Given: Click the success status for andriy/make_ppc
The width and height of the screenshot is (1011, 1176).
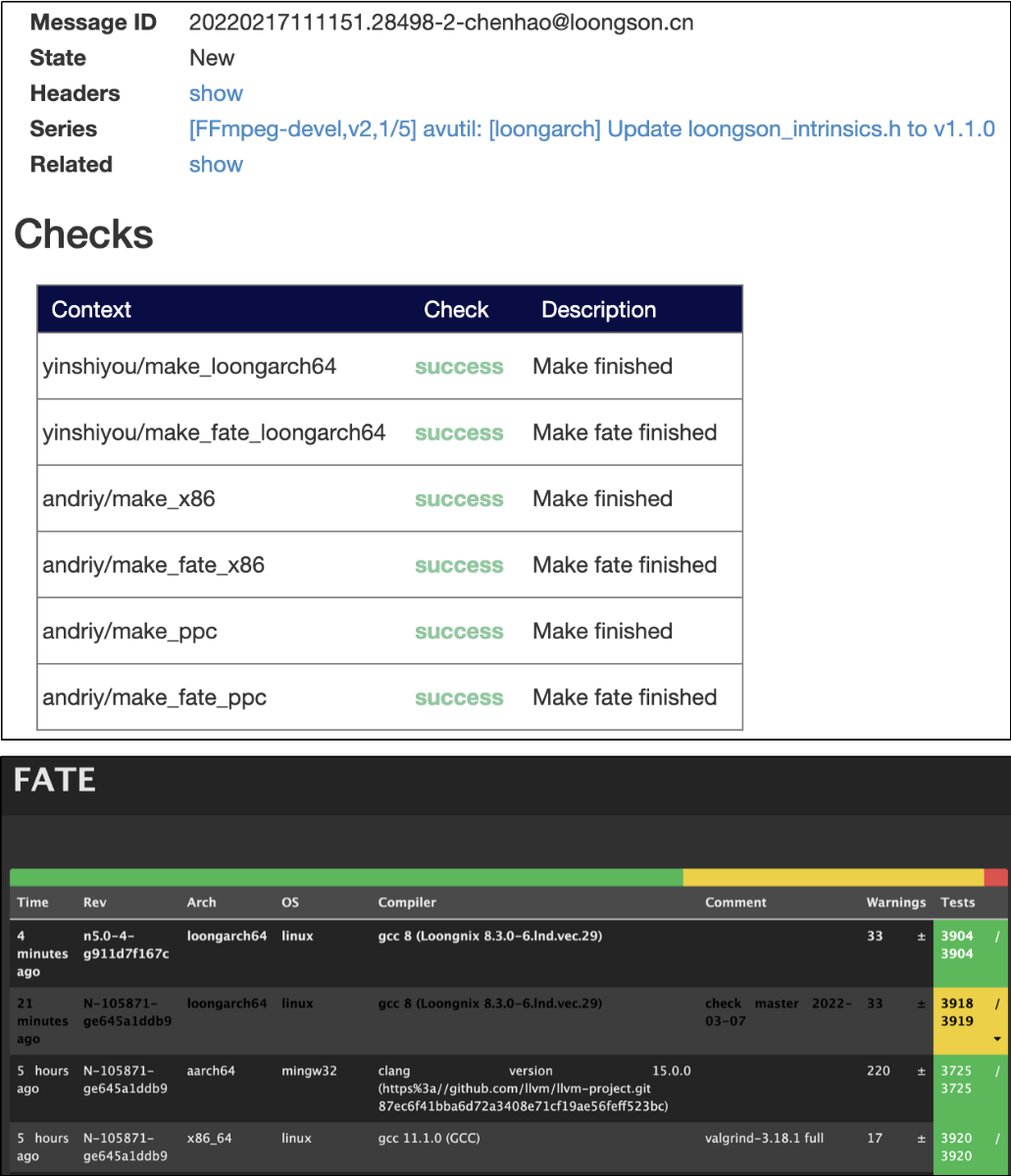Looking at the screenshot, I should point(458,631).
